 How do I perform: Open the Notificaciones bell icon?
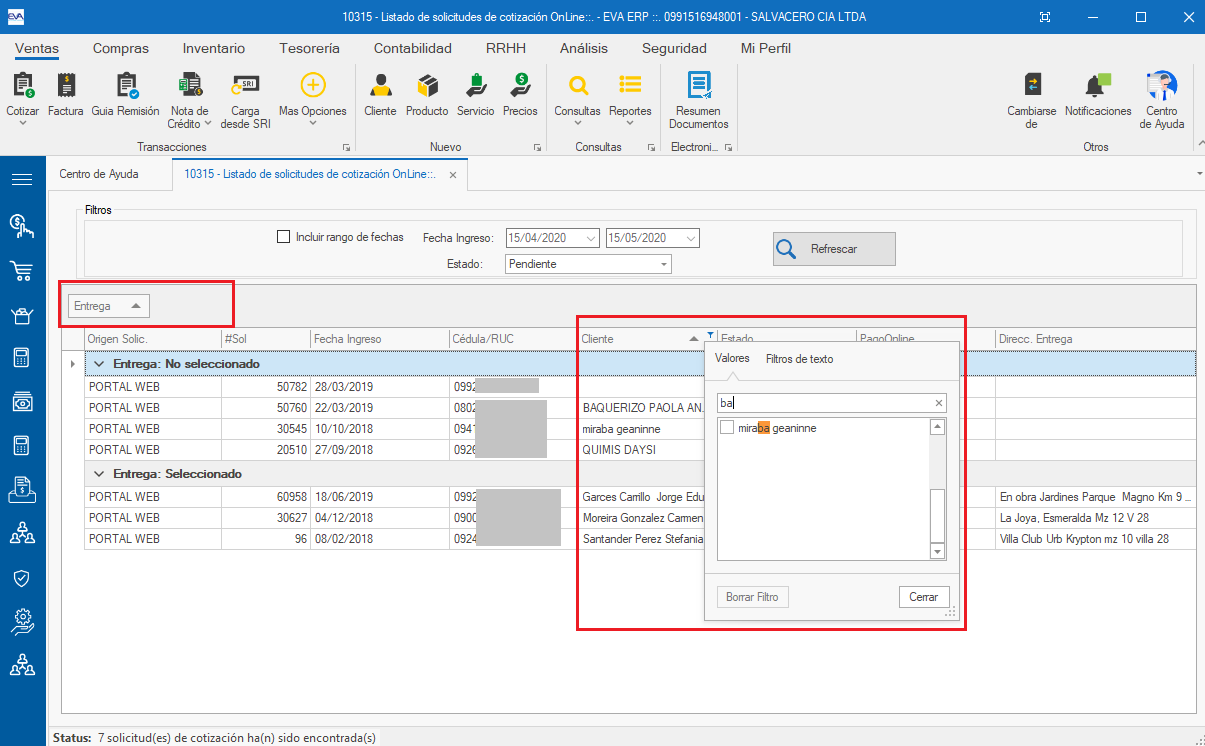(1097, 95)
